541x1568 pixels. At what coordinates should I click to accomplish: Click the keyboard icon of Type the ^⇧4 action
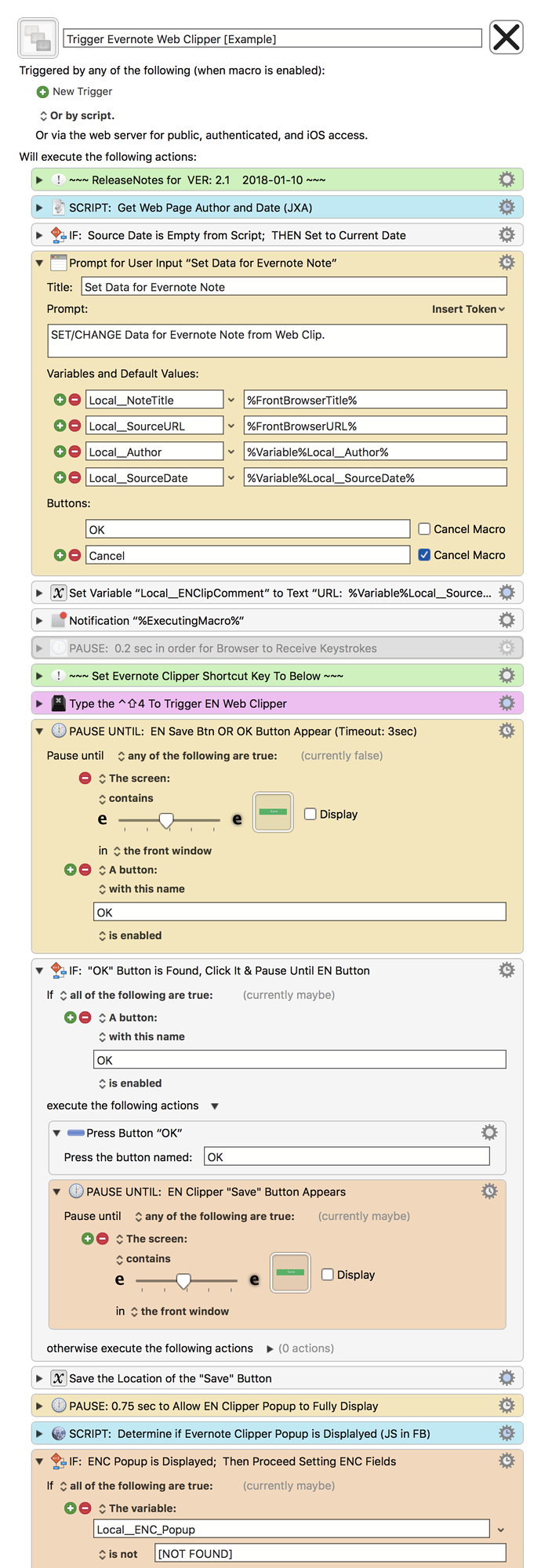[x=58, y=703]
